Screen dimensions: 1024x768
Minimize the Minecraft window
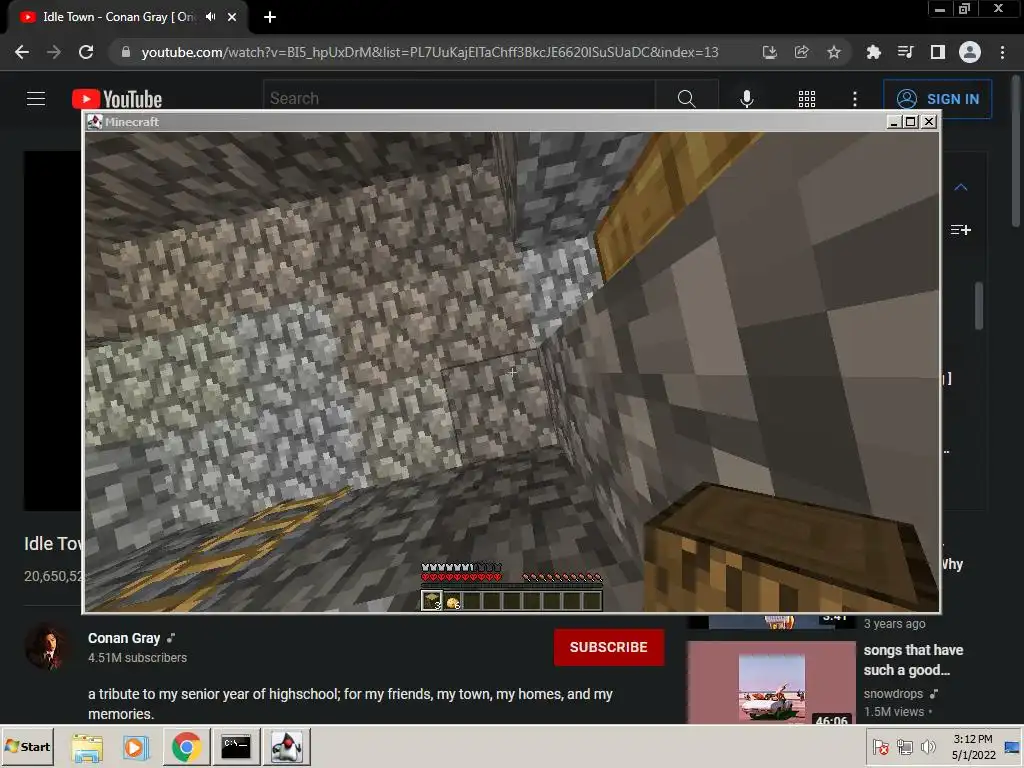coord(895,121)
